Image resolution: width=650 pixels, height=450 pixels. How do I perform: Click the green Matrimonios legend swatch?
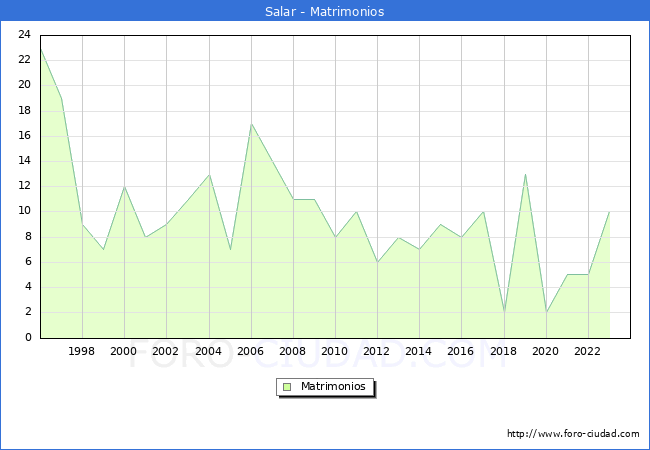tap(287, 387)
